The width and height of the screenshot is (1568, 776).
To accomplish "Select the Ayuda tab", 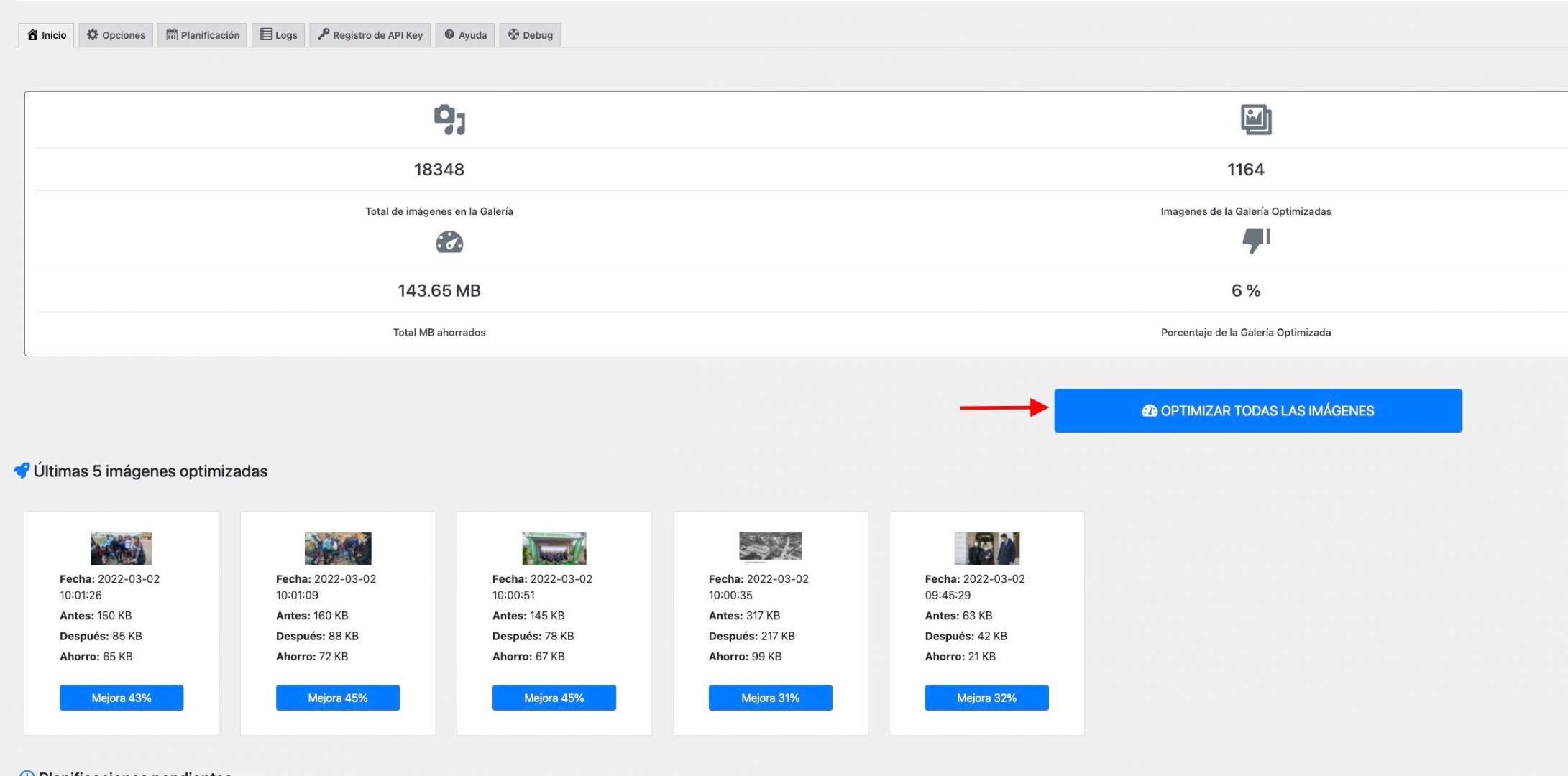I will pos(465,35).
